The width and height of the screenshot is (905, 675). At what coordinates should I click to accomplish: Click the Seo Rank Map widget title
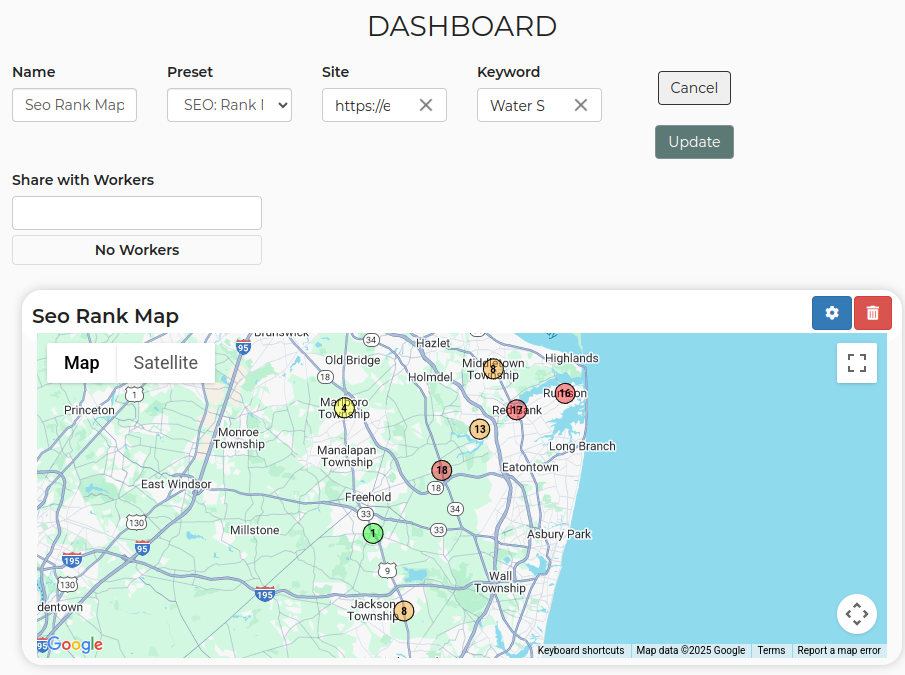click(105, 316)
